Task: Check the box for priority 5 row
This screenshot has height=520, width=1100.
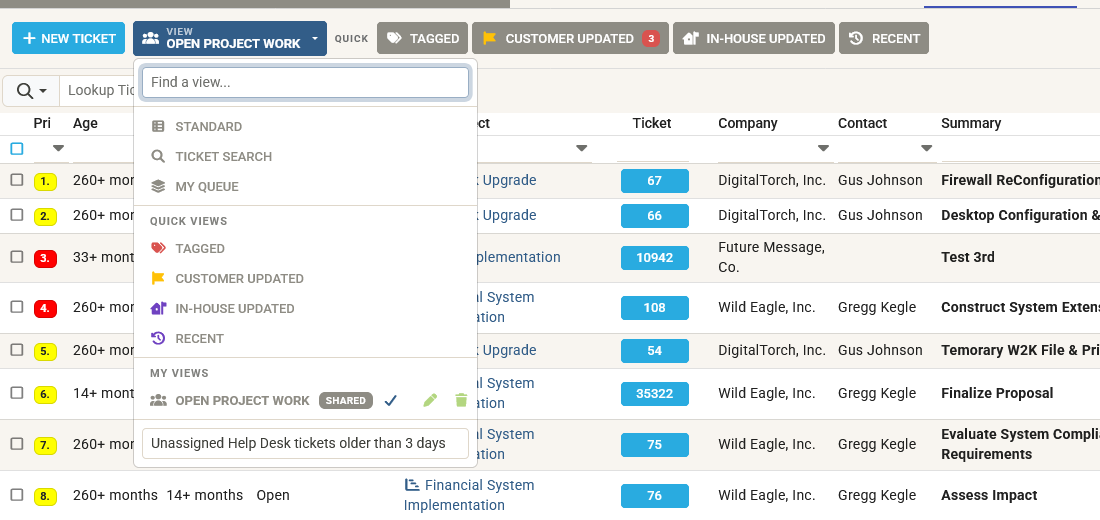Action: [17, 350]
